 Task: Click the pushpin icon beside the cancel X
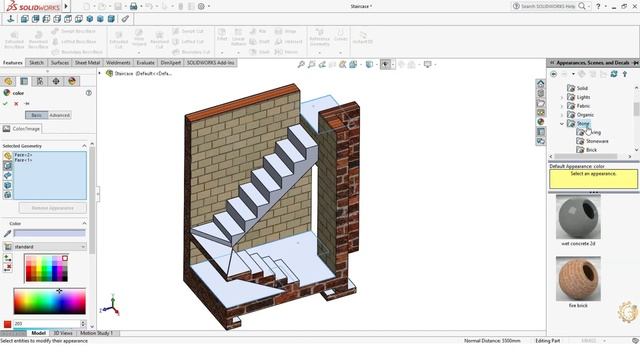click(x=27, y=104)
